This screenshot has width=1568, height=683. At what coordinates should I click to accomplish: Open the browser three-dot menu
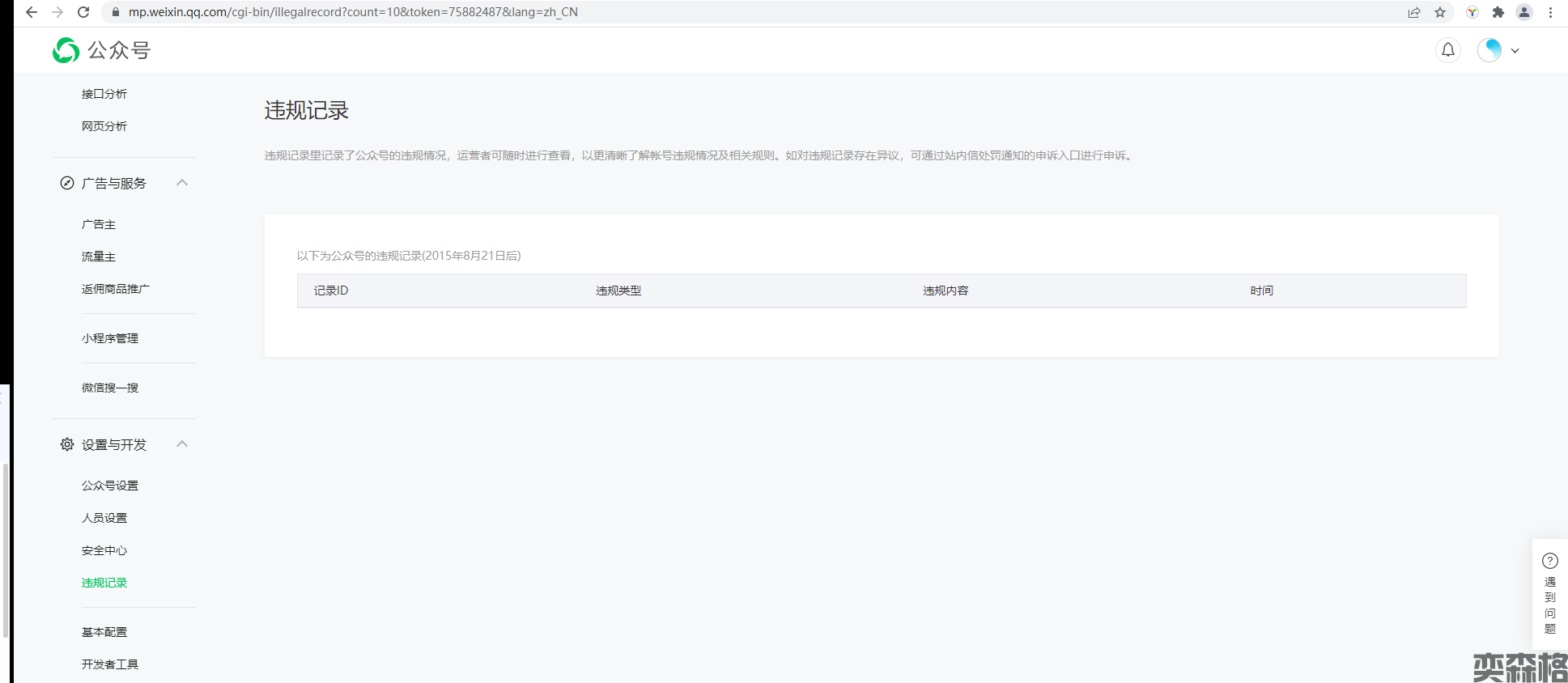point(1550,12)
